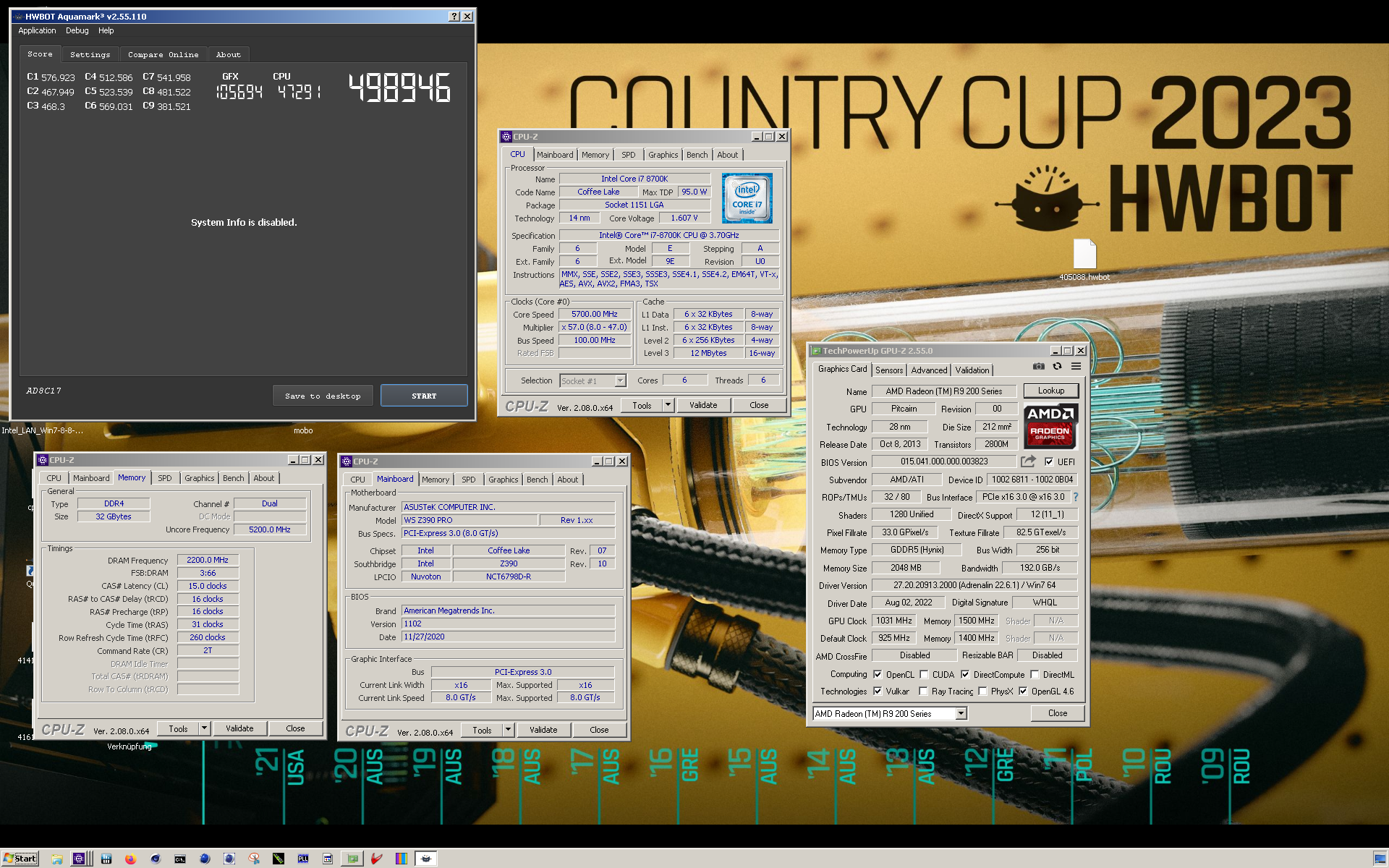Click the Bus Interface question mark icon
Viewport: 1389px width, 868px height.
1075,497
